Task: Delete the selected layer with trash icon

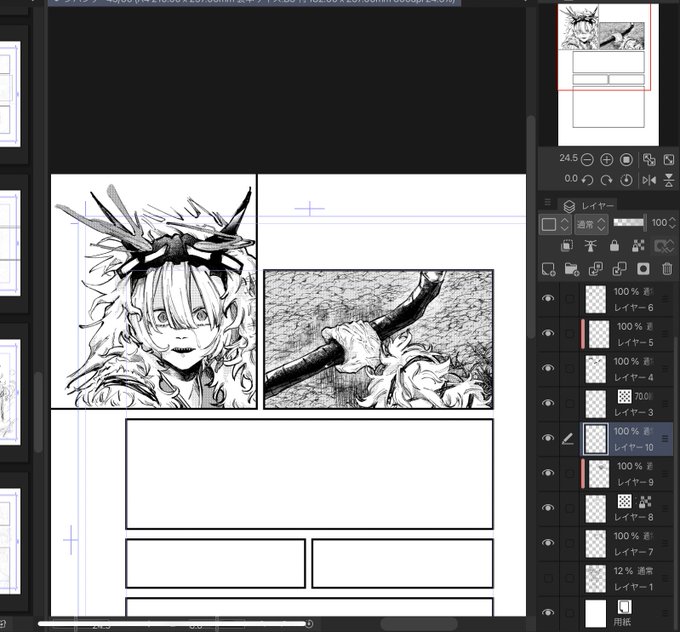Action: pos(667,269)
